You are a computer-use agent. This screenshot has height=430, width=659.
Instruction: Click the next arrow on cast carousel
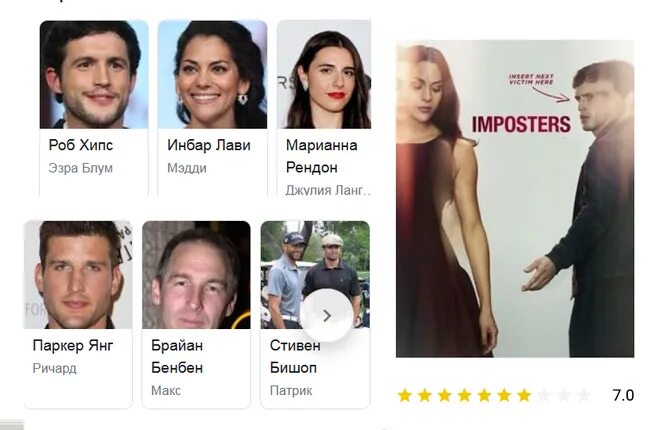(x=327, y=315)
